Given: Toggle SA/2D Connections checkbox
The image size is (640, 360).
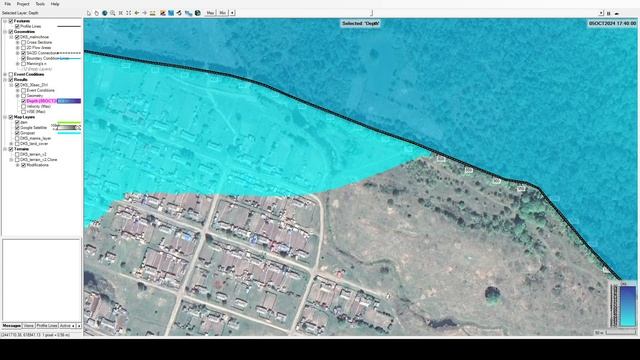Looking at the screenshot, I should click(23, 53).
